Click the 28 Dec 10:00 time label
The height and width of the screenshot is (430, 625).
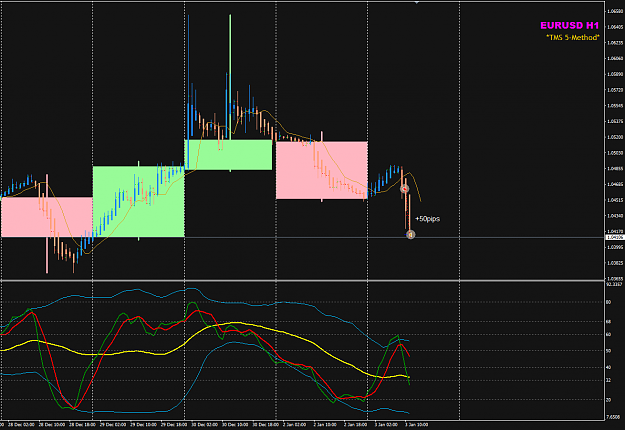click(52, 425)
